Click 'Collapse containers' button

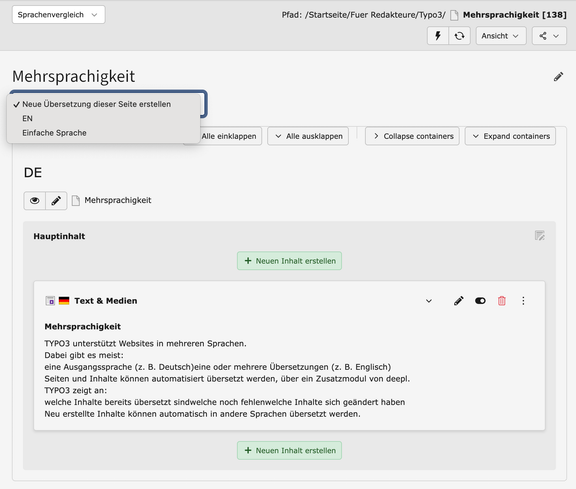pos(412,136)
